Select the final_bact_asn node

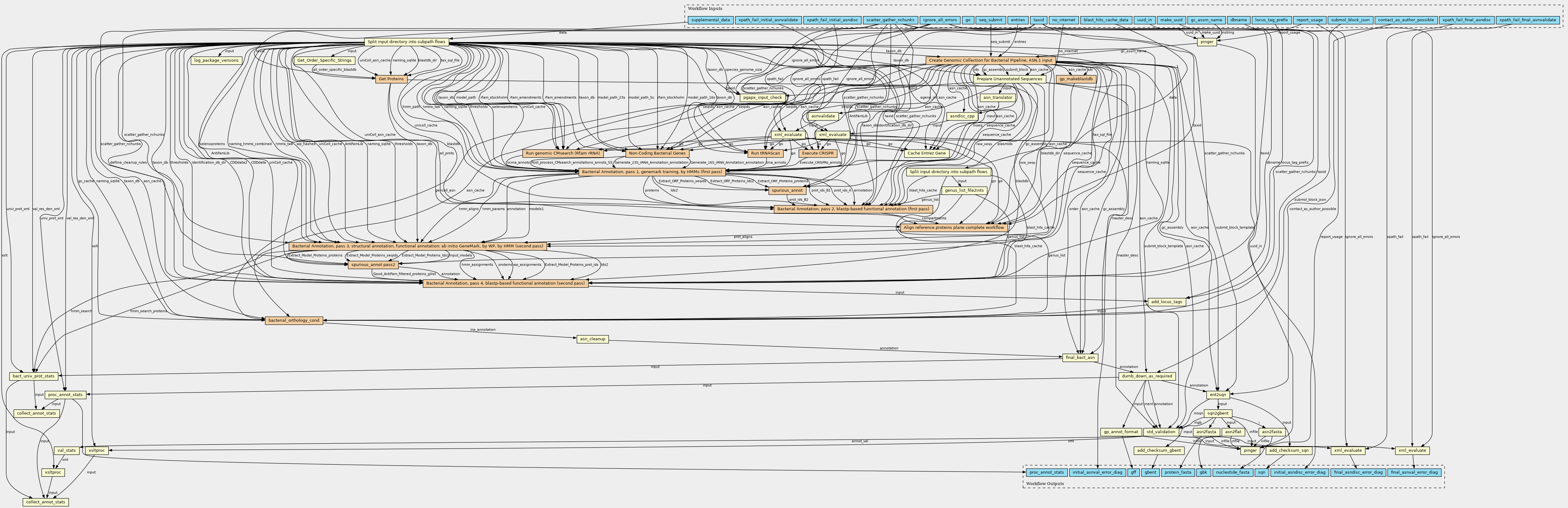pyautogui.click(x=1080, y=358)
